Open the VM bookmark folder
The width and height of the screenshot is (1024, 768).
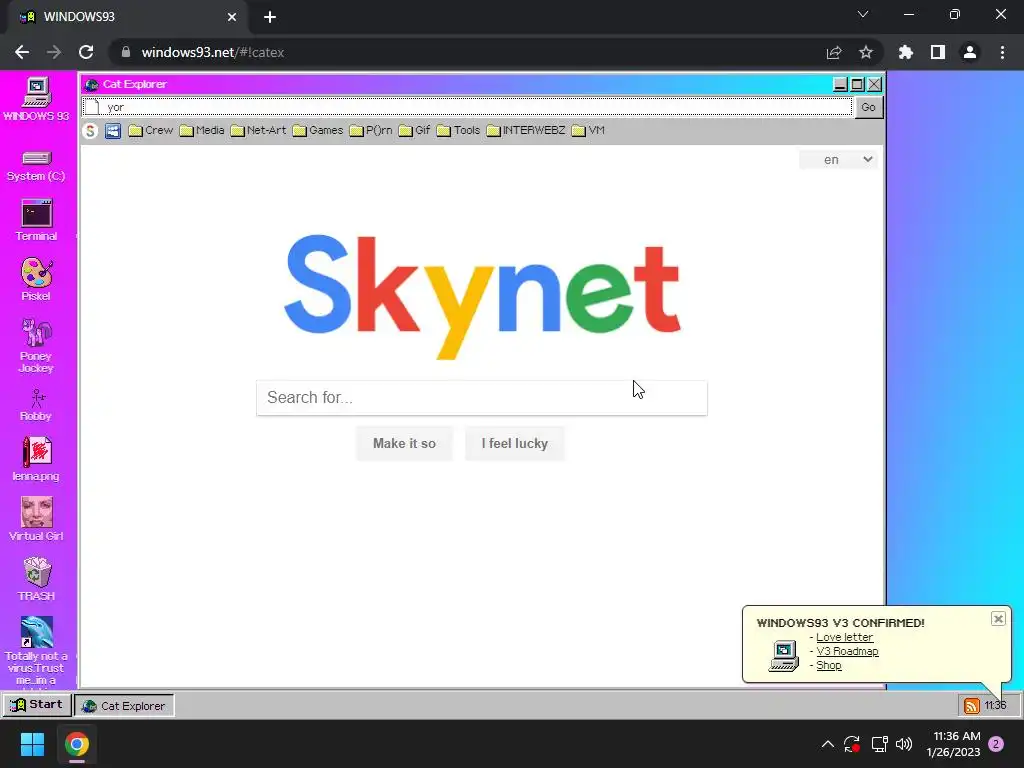click(588, 131)
